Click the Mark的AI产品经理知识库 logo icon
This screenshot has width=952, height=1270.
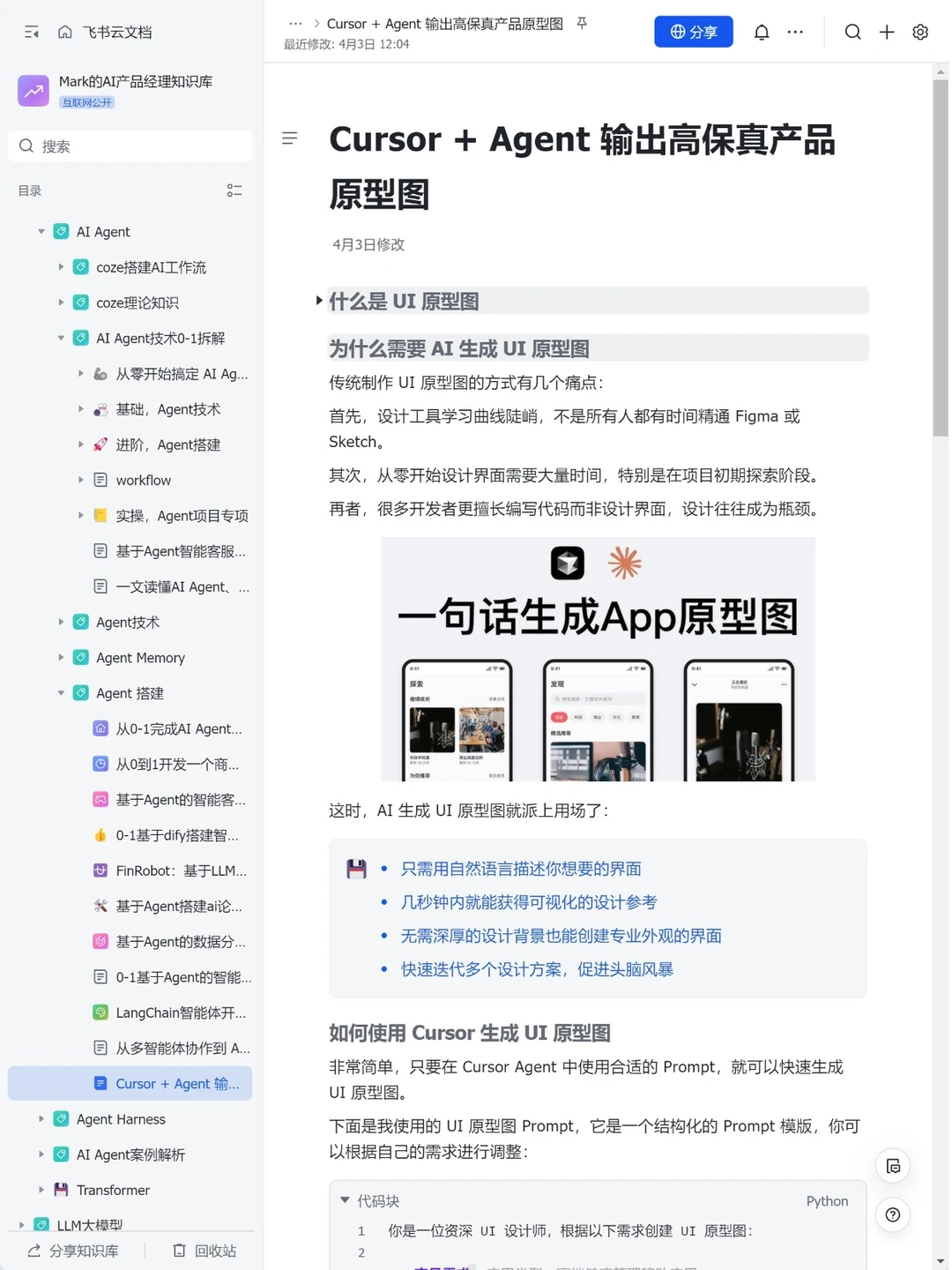pos(33,90)
